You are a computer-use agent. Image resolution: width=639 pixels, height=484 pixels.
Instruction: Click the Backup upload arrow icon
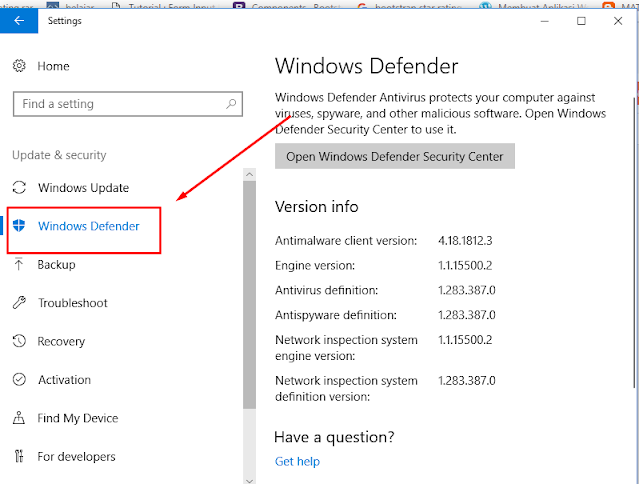[x=19, y=264]
